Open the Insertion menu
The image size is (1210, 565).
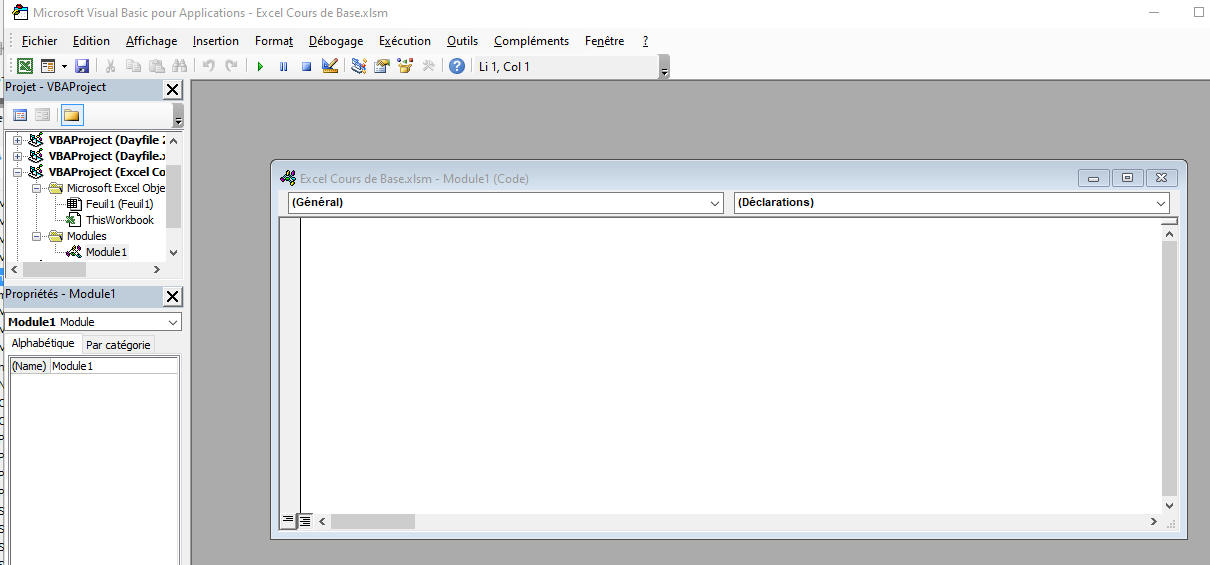216,41
